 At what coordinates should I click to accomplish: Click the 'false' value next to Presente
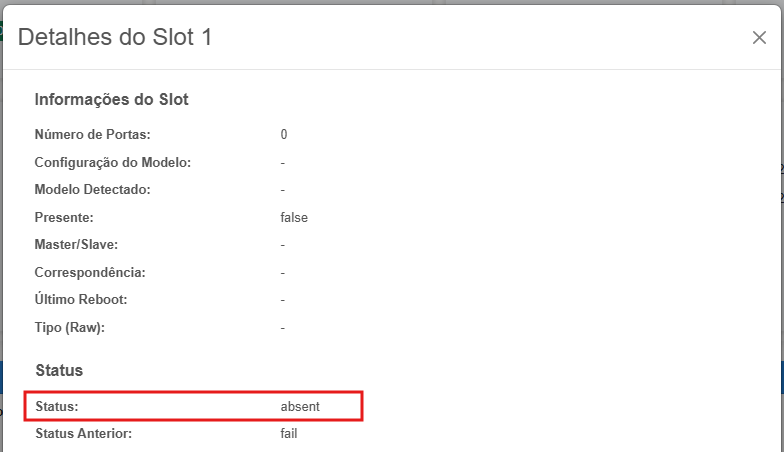(x=294, y=217)
